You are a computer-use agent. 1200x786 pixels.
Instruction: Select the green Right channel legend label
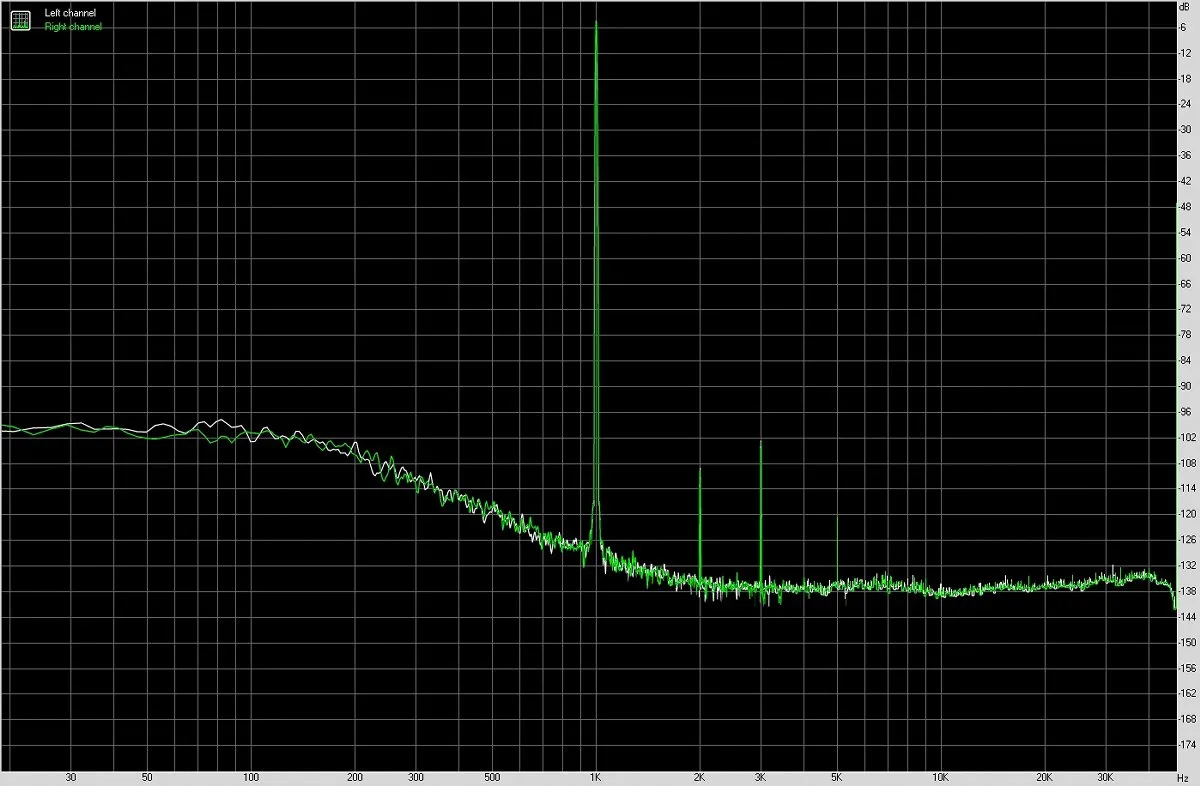[73, 26]
